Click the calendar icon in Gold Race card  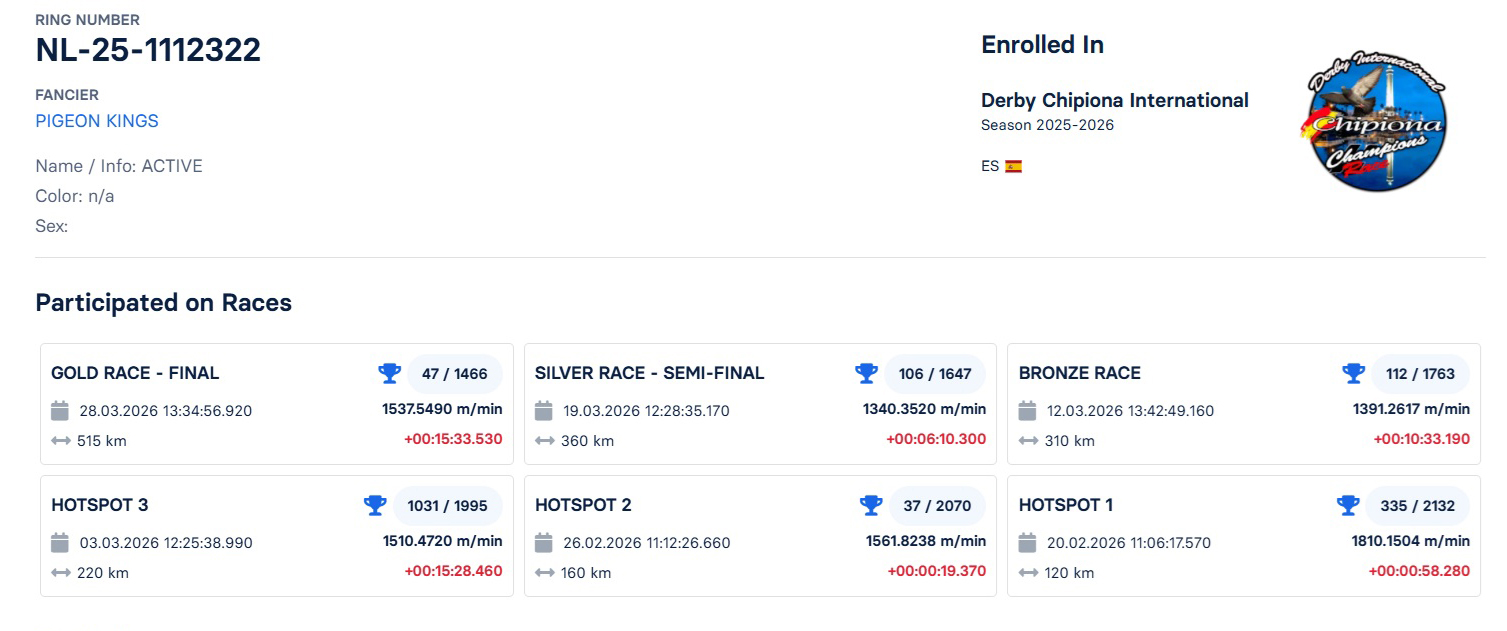(x=60, y=411)
